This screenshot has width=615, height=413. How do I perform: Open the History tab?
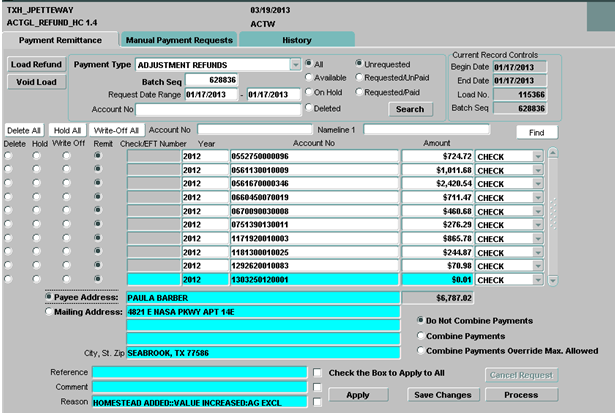[x=296, y=39]
